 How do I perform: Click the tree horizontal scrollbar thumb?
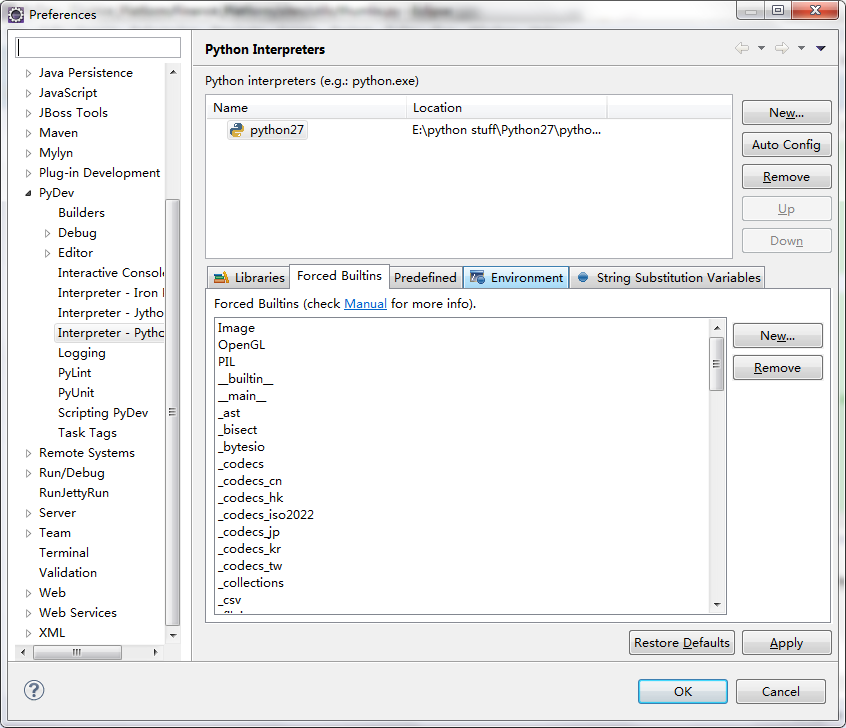pyautogui.click(x=77, y=652)
